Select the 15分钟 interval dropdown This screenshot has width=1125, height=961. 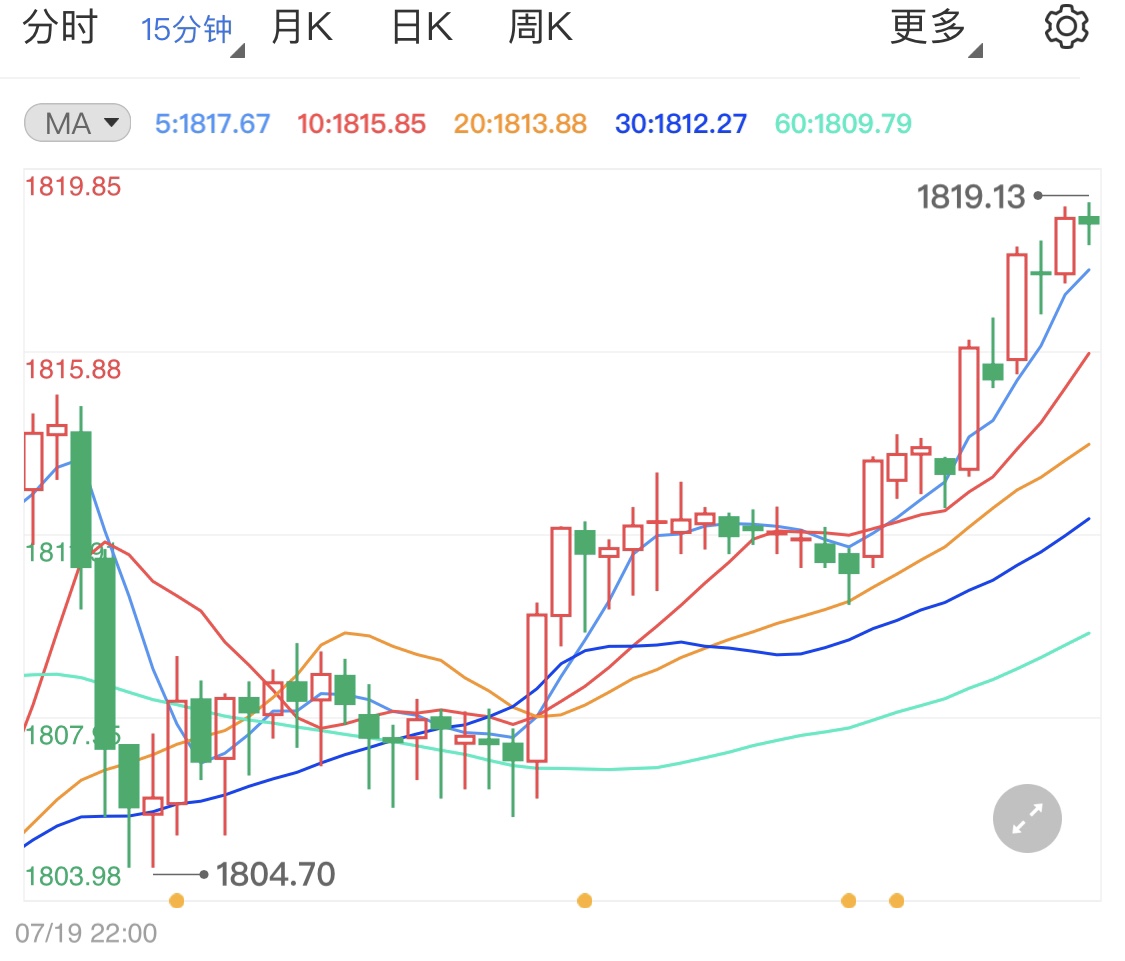click(x=192, y=30)
